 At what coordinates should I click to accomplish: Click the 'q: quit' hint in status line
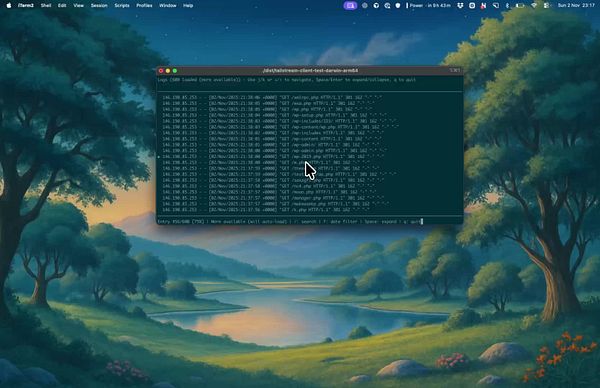pos(411,222)
